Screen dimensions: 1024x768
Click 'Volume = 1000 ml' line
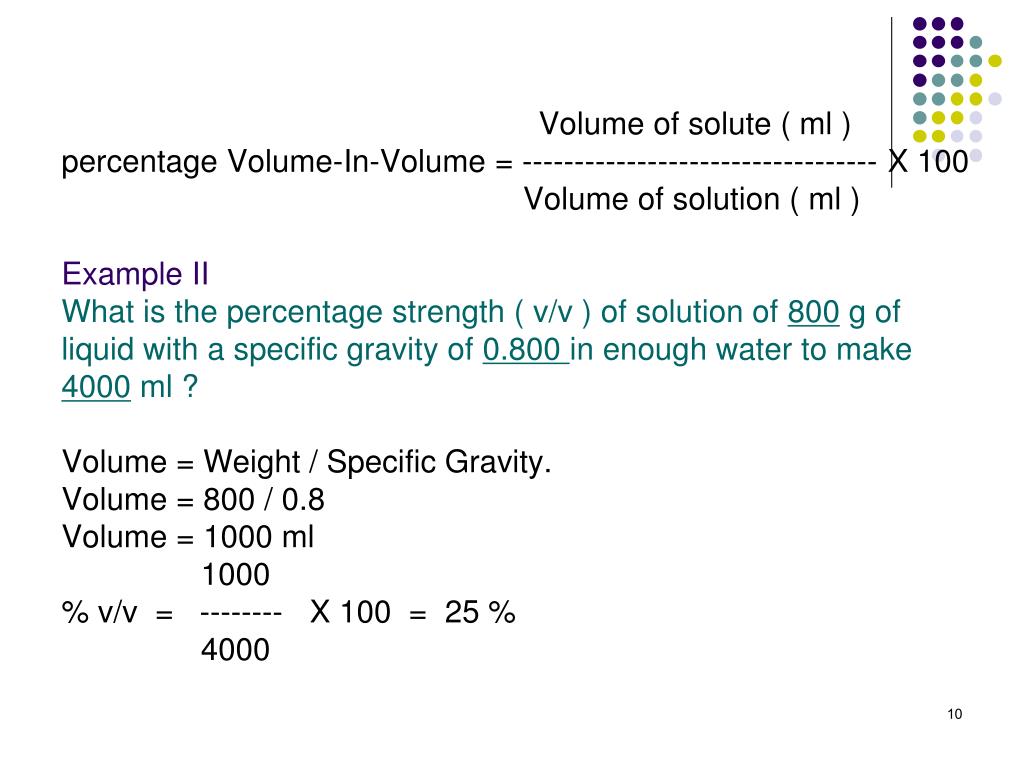click(x=188, y=537)
